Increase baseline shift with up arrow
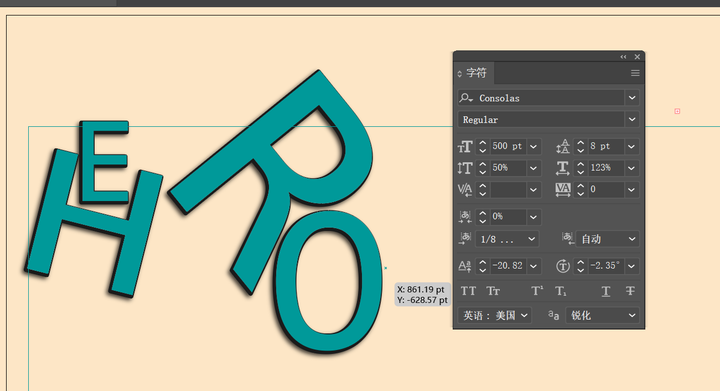Screen dimensions: 720x391 (482, 262)
